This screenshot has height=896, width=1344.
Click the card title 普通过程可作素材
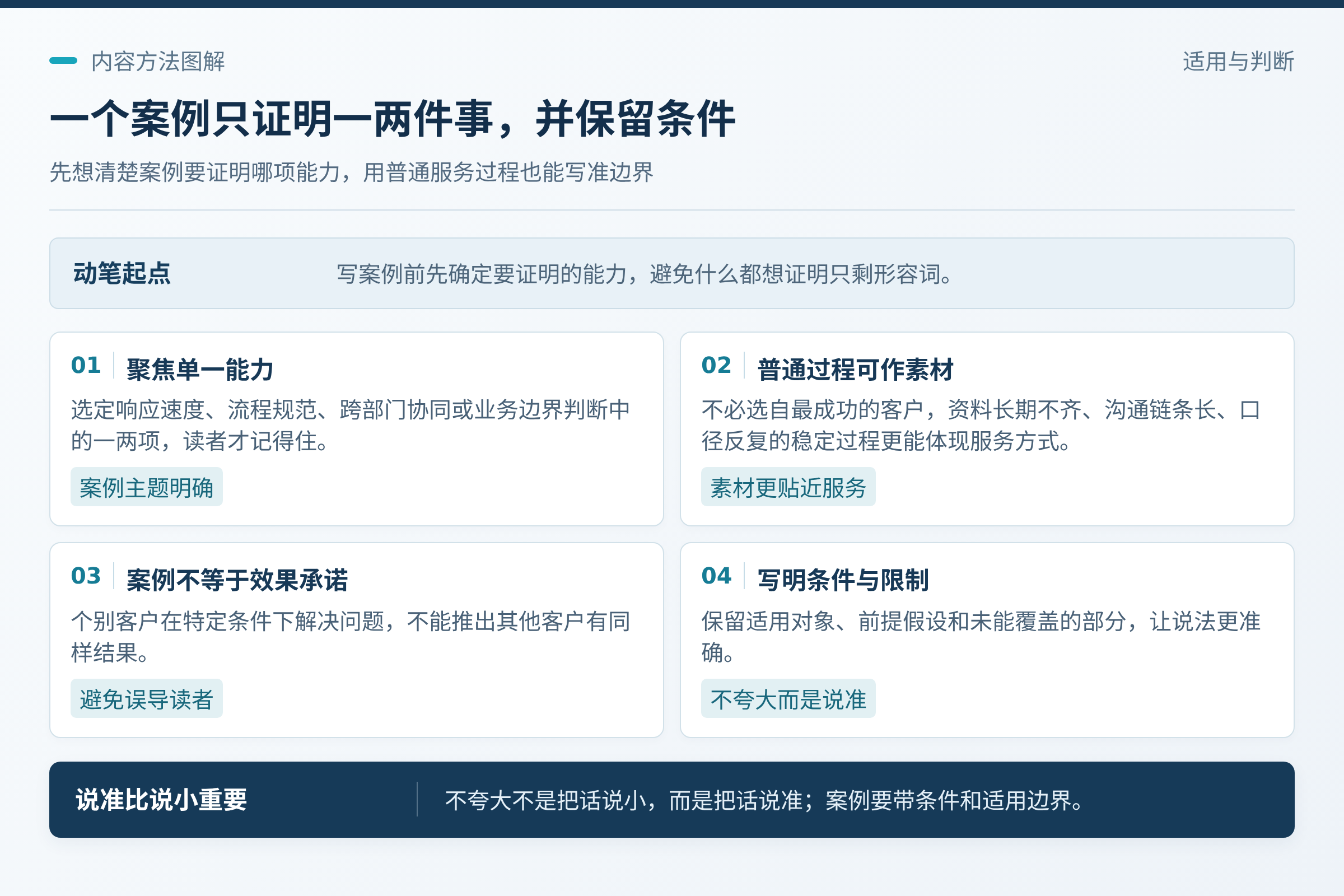[856, 369]
